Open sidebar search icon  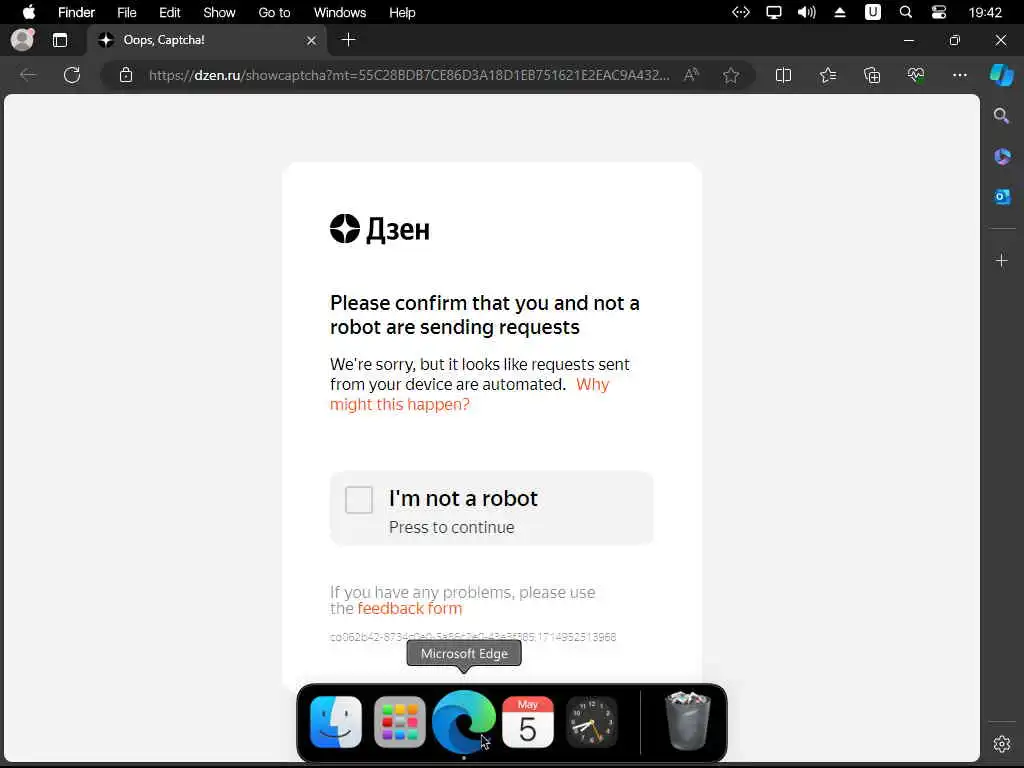pyautogui.click(x=1001, y=116)
